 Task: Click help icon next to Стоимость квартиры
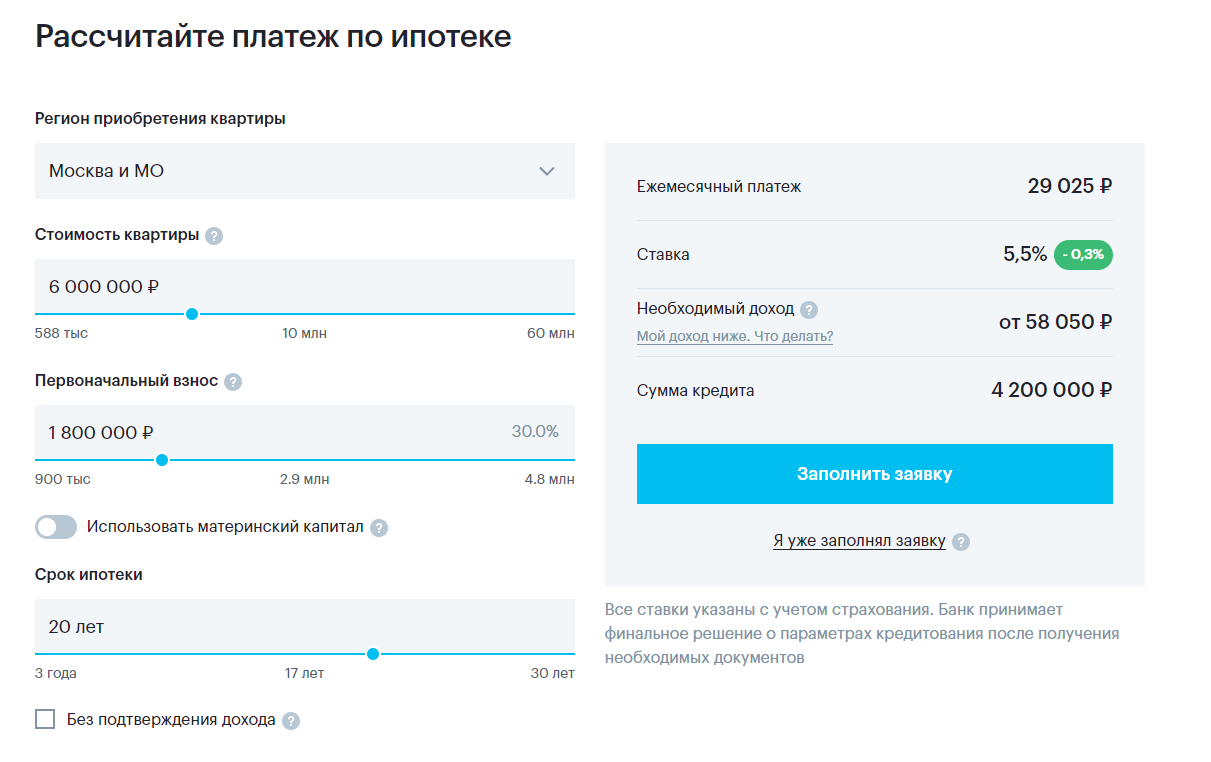pos(214,236)
